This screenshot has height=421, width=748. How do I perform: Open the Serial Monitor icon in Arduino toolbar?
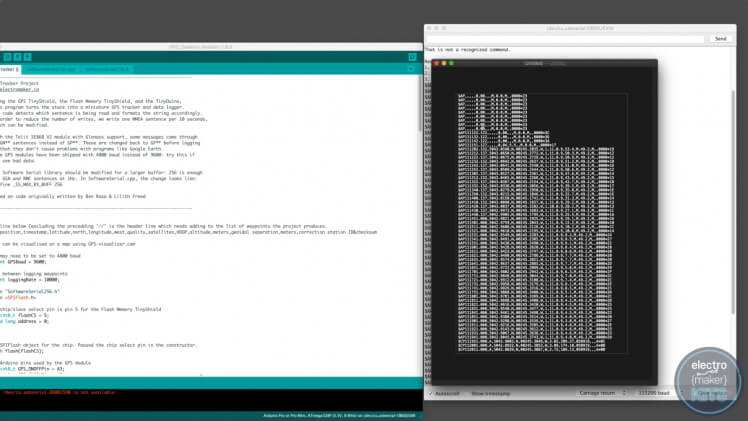pyautogui.click(x=412, y=57)
